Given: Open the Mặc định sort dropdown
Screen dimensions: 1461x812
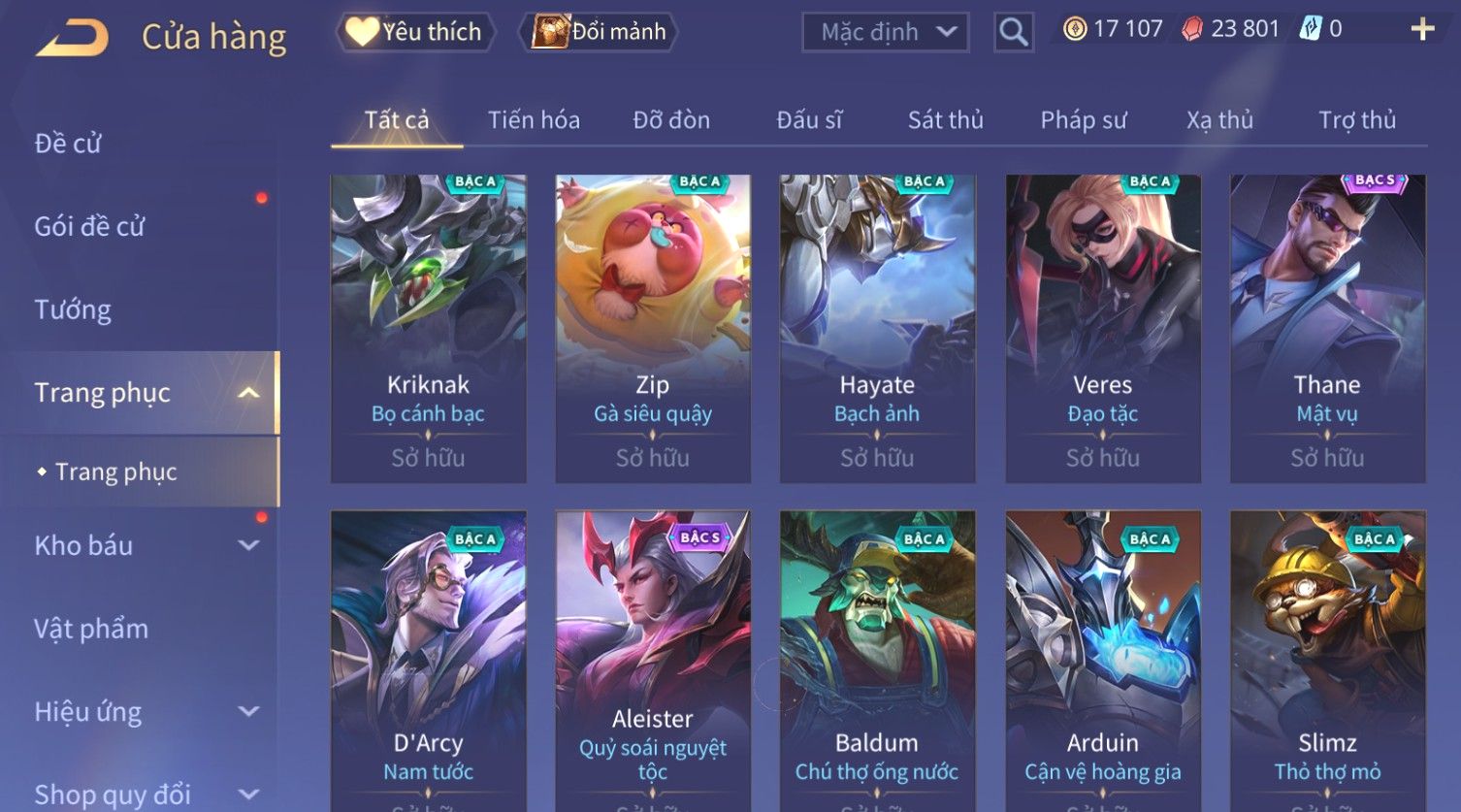Looking at the screenshot, I should point(886,32).
